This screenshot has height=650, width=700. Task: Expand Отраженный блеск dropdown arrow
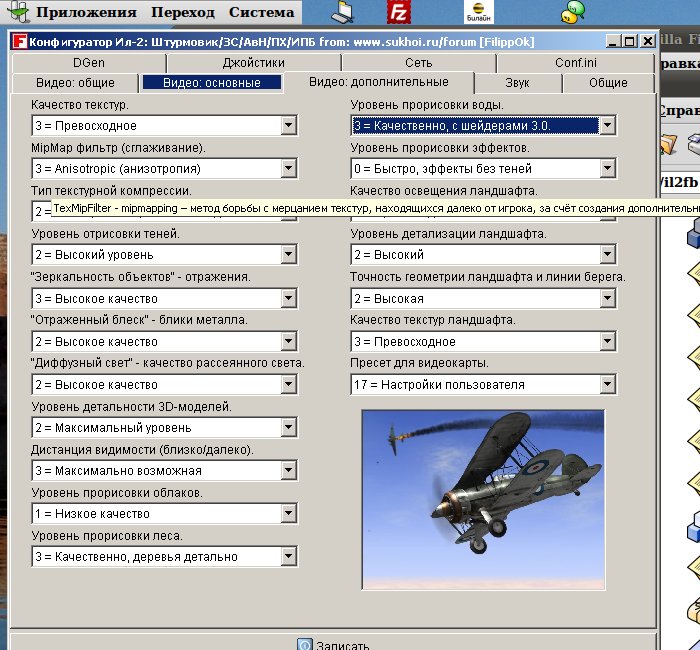click(x=288, y=342)
